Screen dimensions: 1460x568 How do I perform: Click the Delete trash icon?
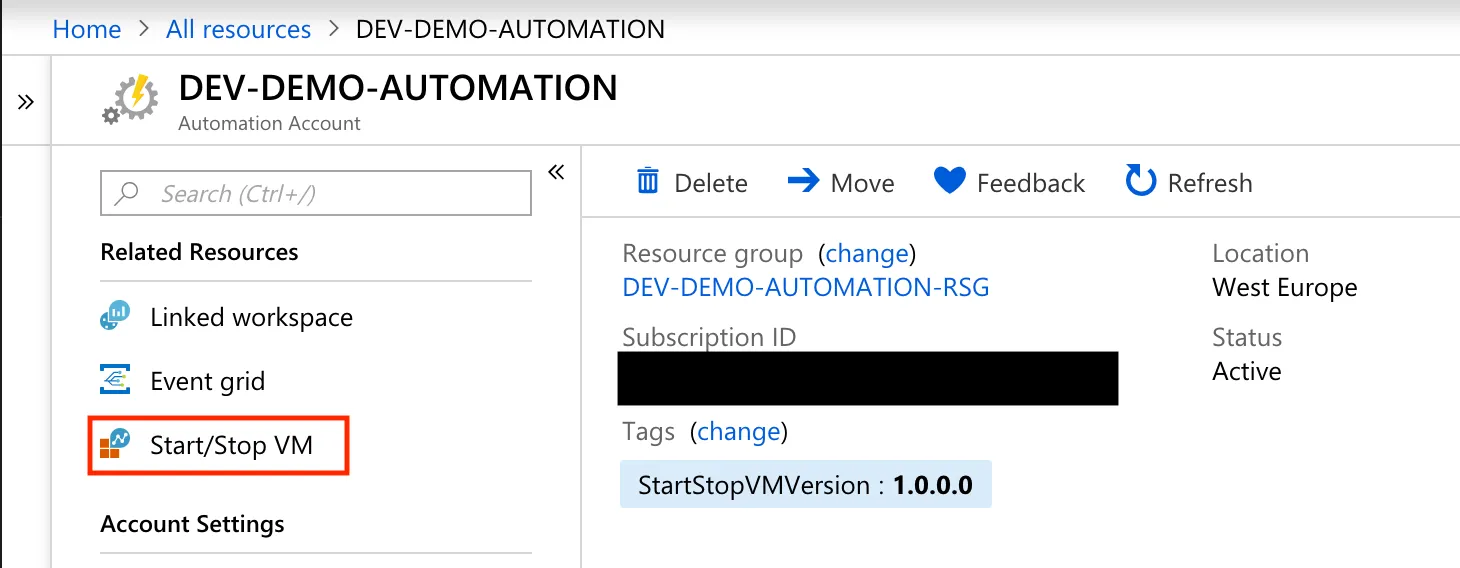tap(648, 181)
